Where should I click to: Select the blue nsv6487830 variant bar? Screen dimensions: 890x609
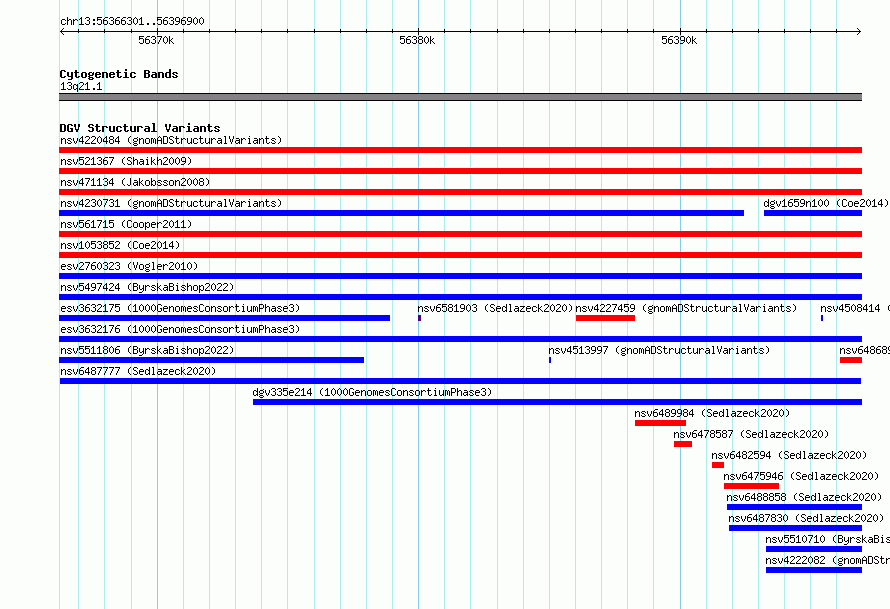pos(795,528)
